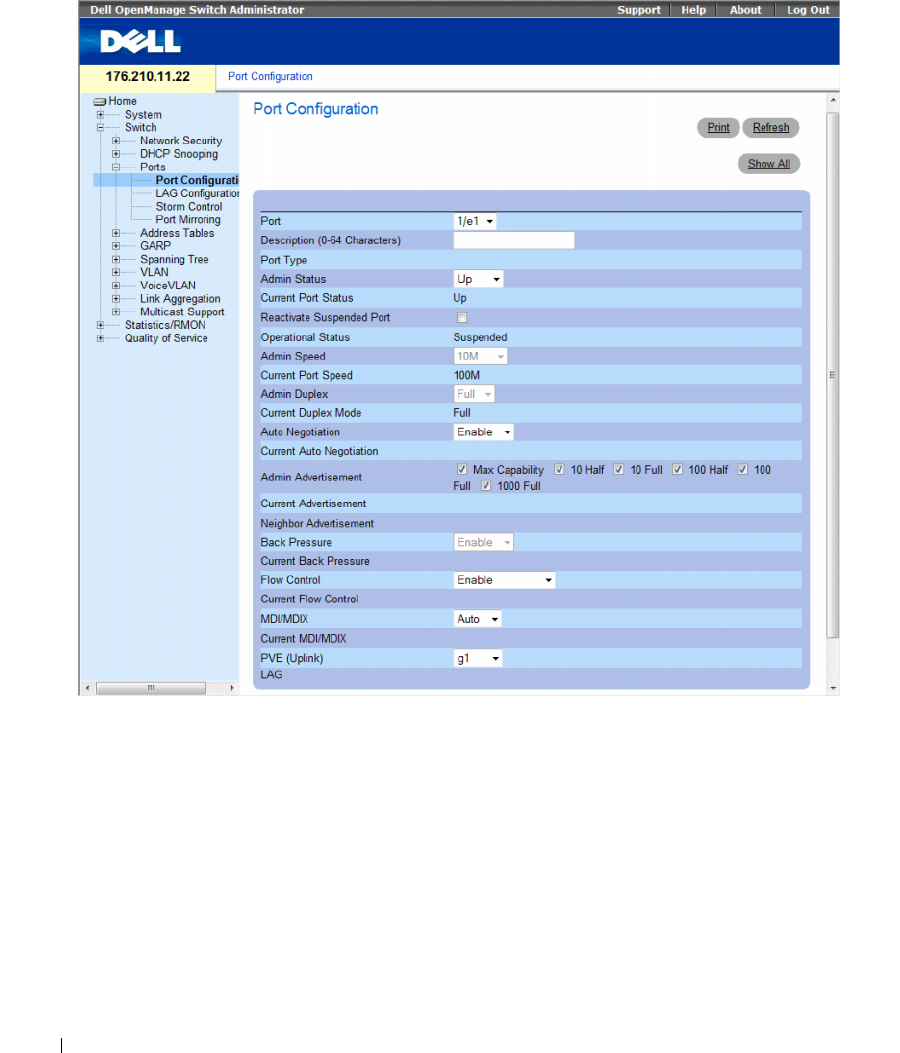Expand the GARP tree node
The width and height of the screenshot is (900, 1053).
116,246
